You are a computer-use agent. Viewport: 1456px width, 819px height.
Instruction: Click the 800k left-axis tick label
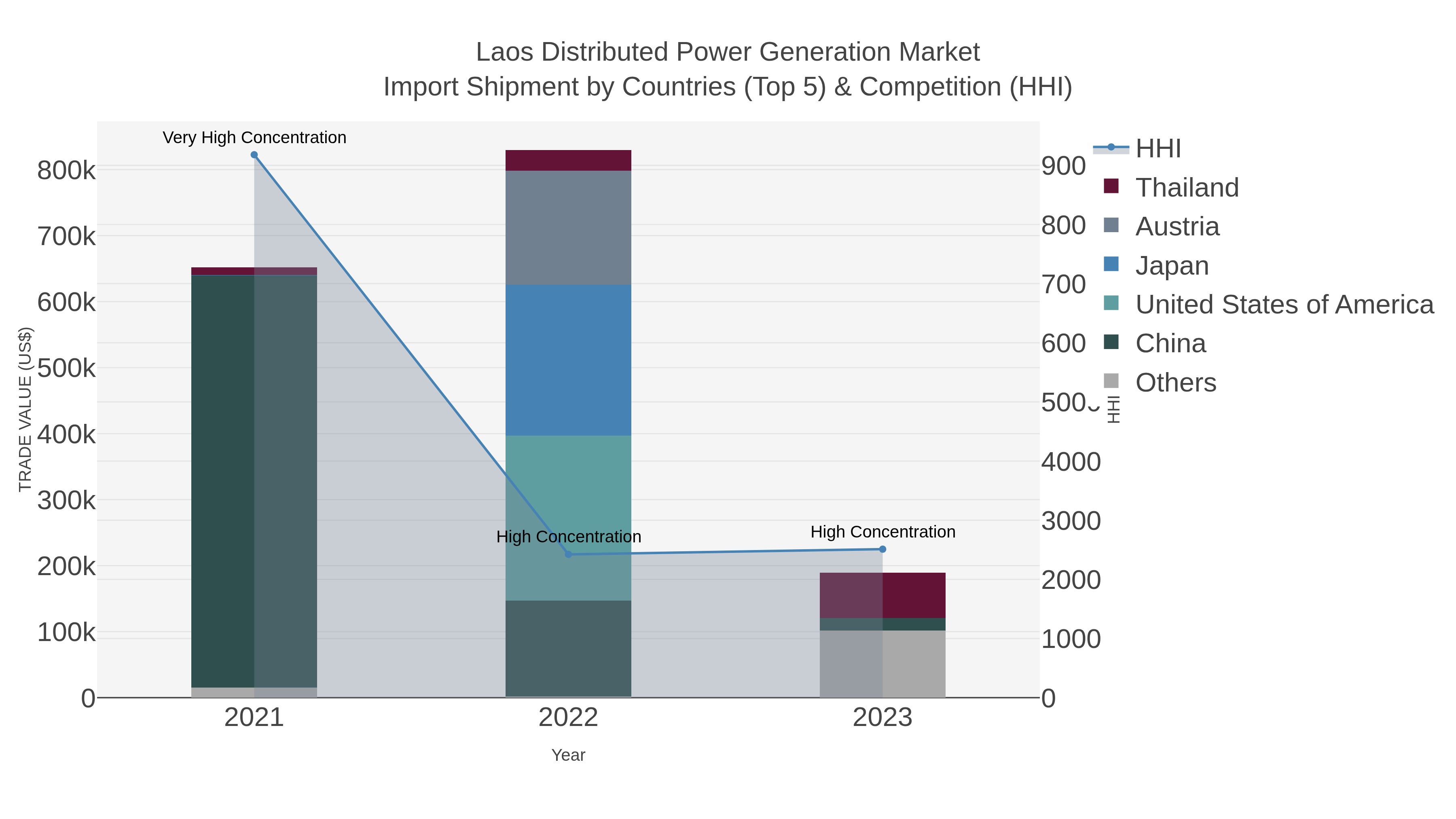(x=67, y=170)
